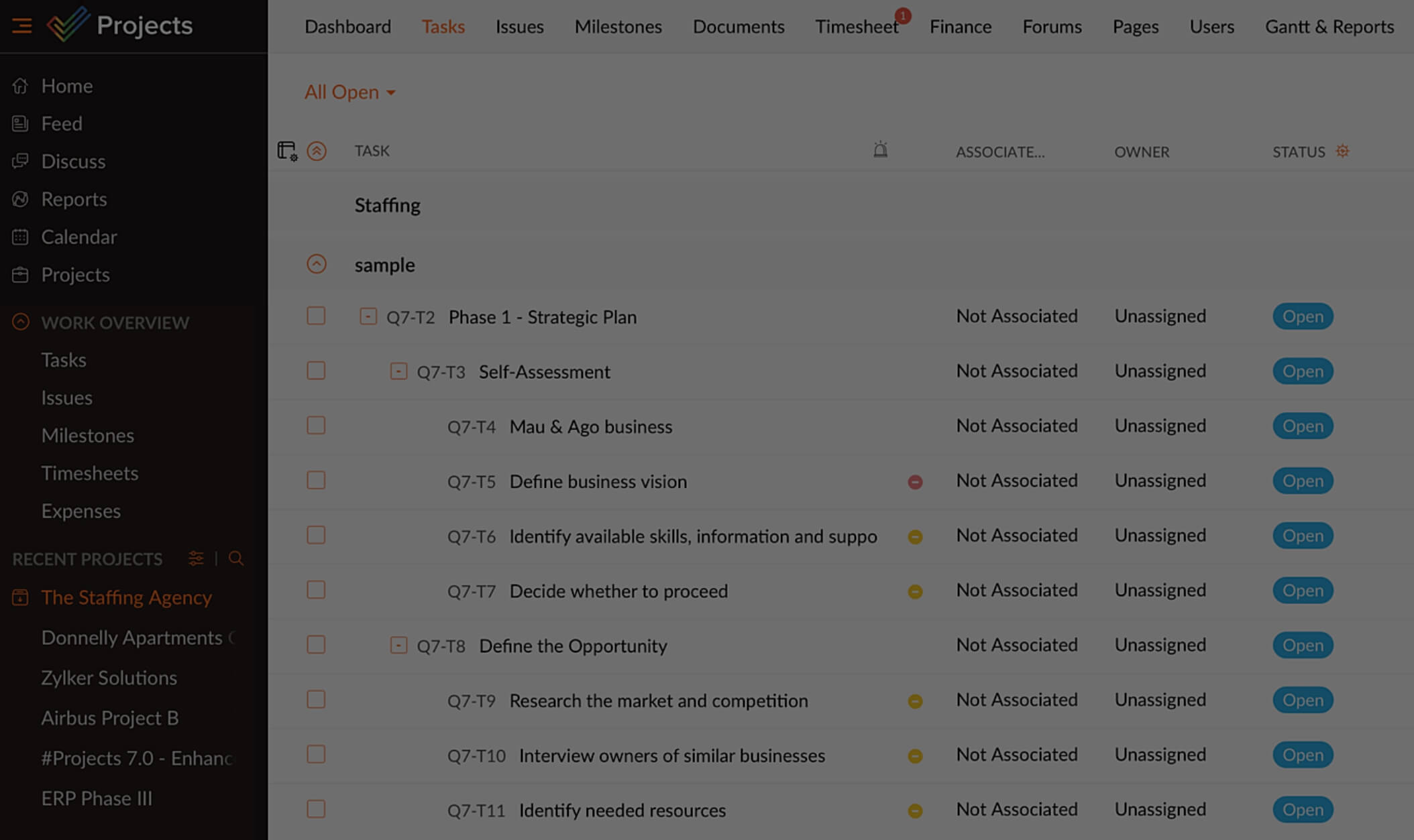Viewport: 1414px width, 840px height.
Task: Click the yellow priority dot beside Decide whether to proceed
Action: [x=915, y=591]
